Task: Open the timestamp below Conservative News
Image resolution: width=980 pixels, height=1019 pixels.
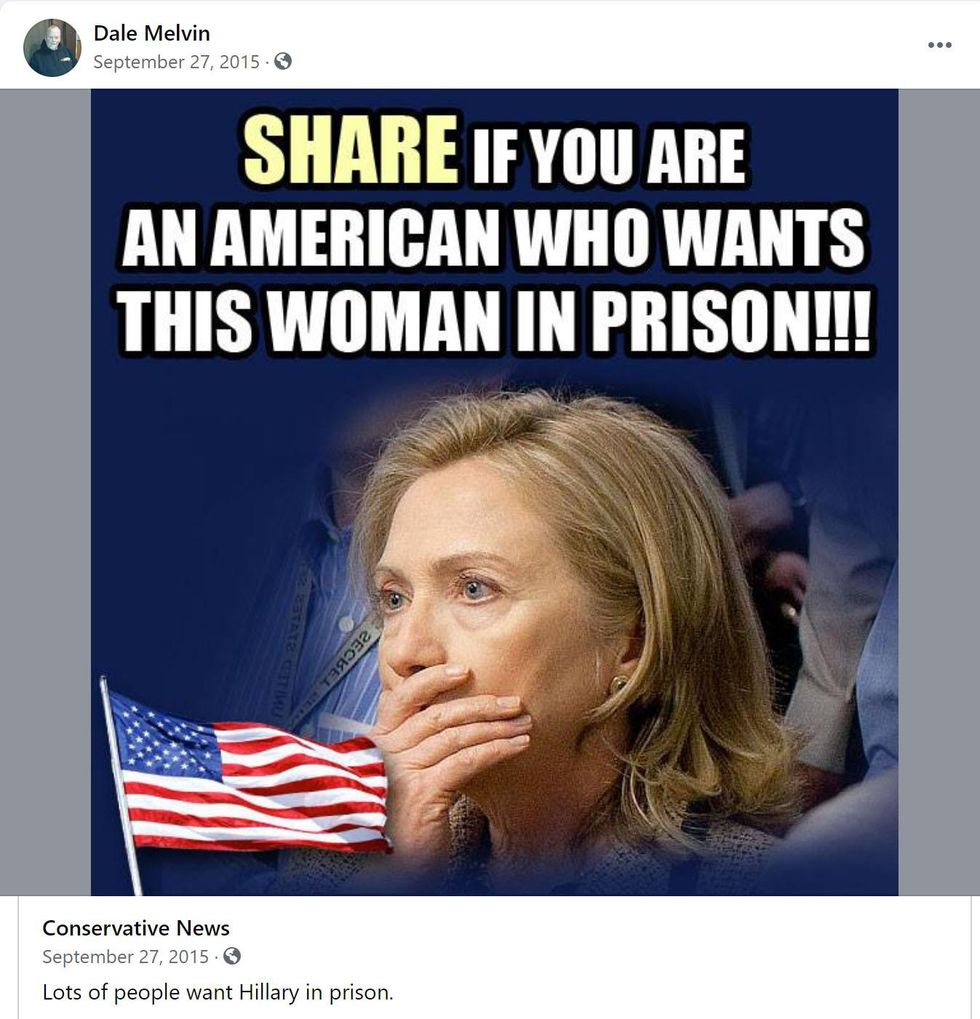Action: 125,957
